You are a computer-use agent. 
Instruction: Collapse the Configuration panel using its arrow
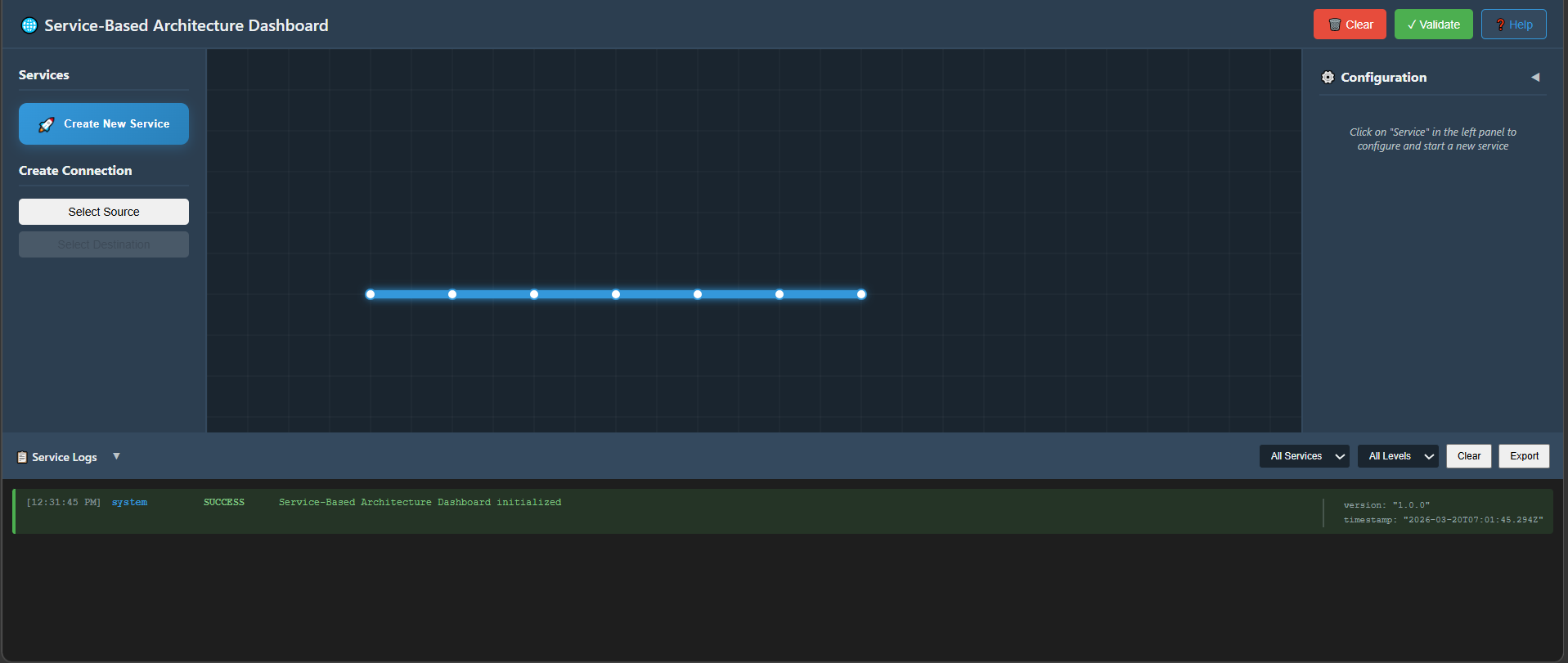pos(1535,77)
